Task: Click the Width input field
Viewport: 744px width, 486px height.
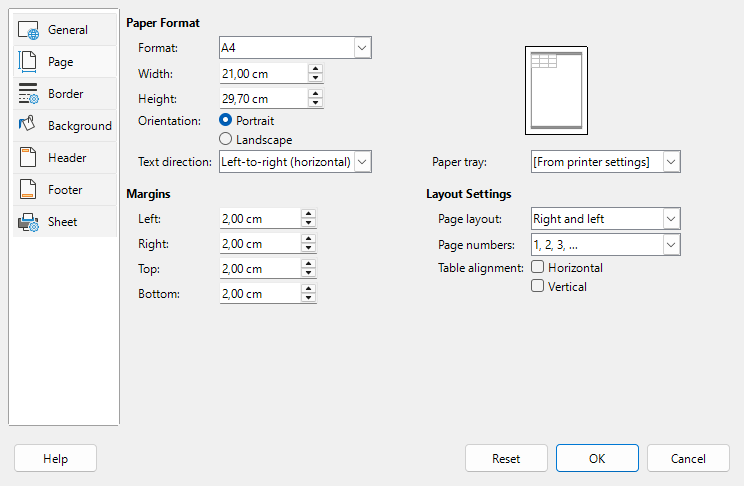Action: tap(264, 74)
